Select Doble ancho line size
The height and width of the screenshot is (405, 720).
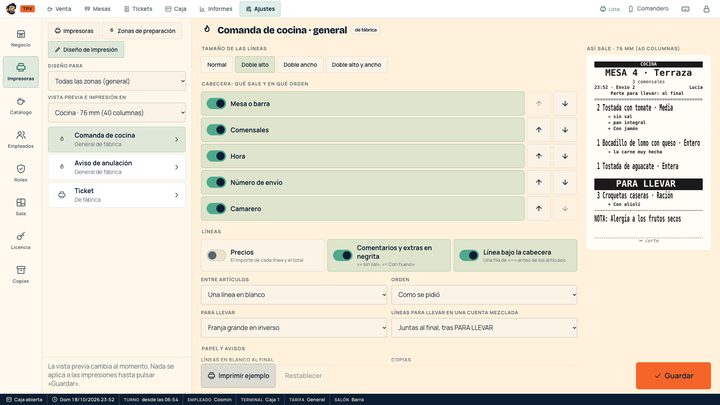[300, 65]
